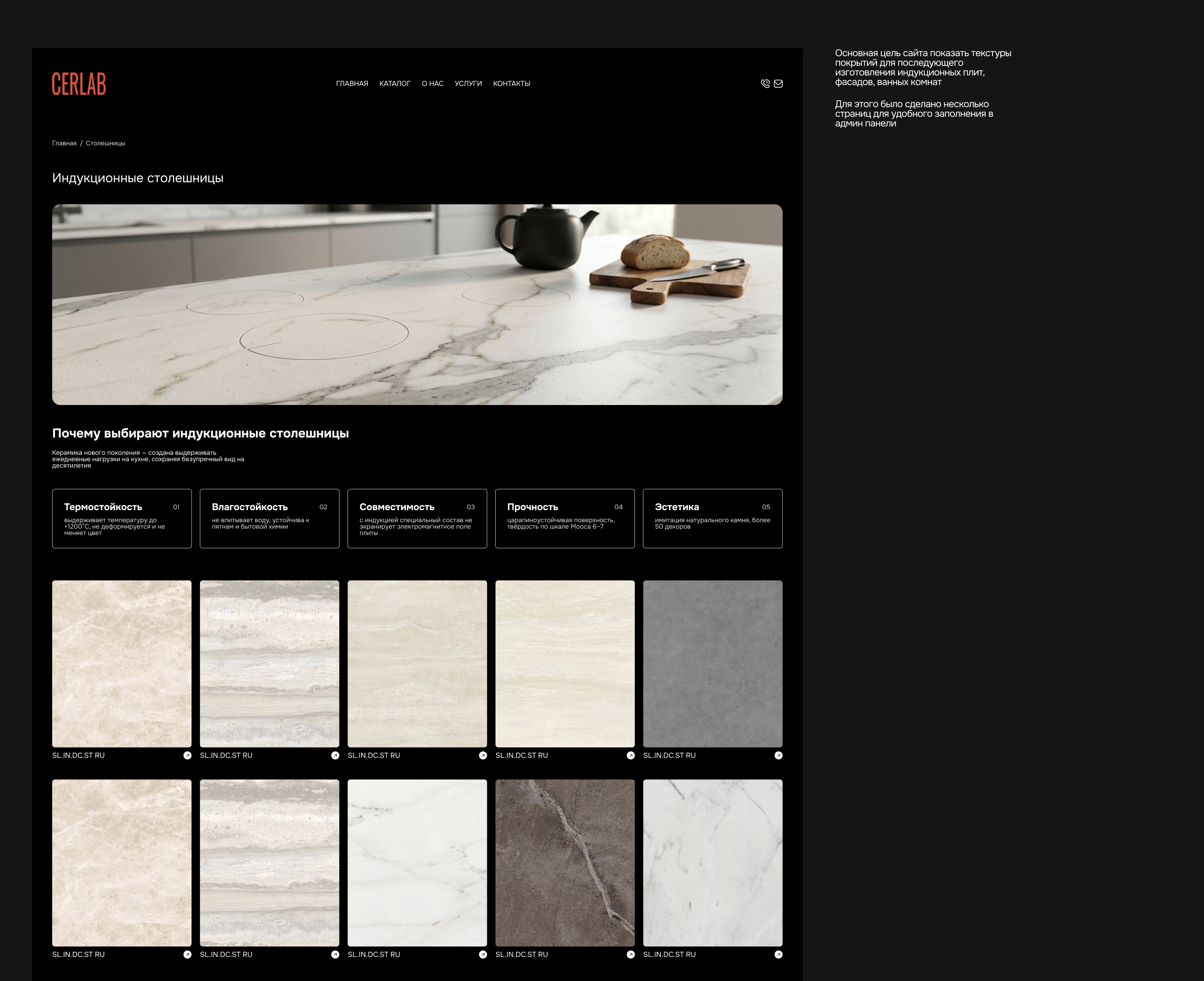The height and width of the screenshot is (981, 1204).
Task: Click the Столешницы breadcrumb link
Action: point(106,144)
